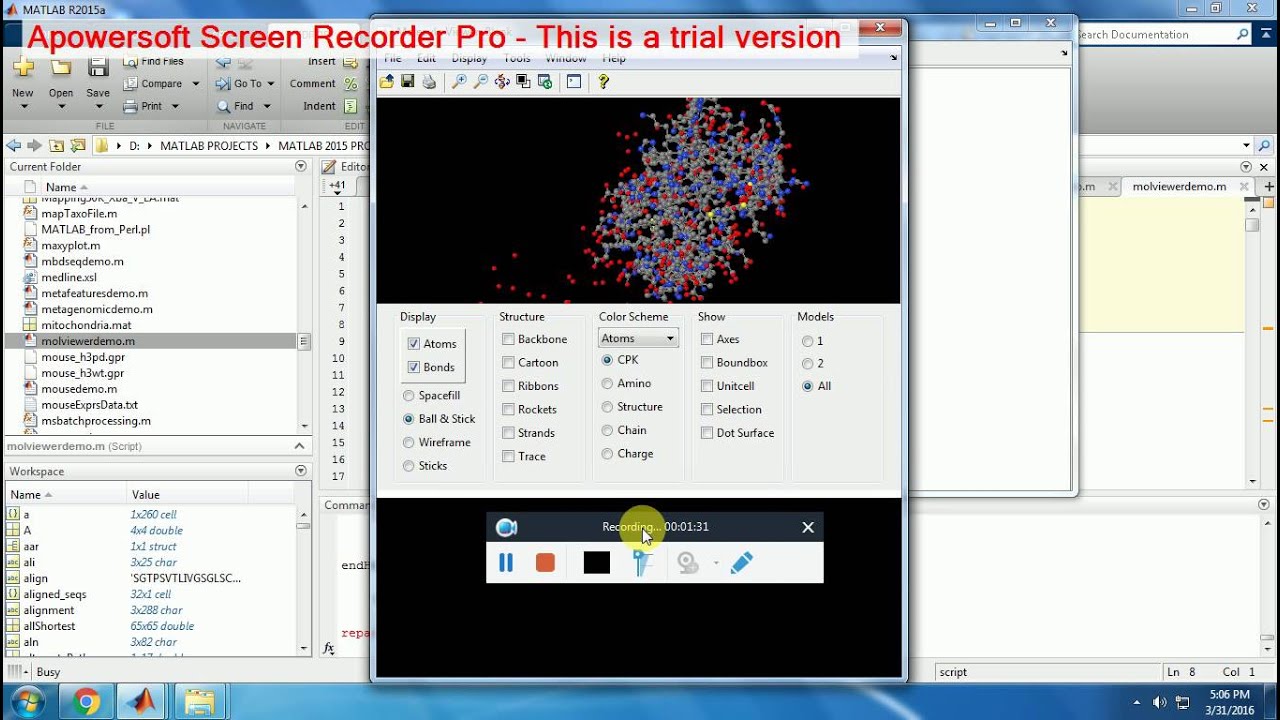Image resolution: width=1280 pixels, height=720 pixels.
Task: Expand the New dropdown arrow in MATLAB
Action: tap(23, 106)
